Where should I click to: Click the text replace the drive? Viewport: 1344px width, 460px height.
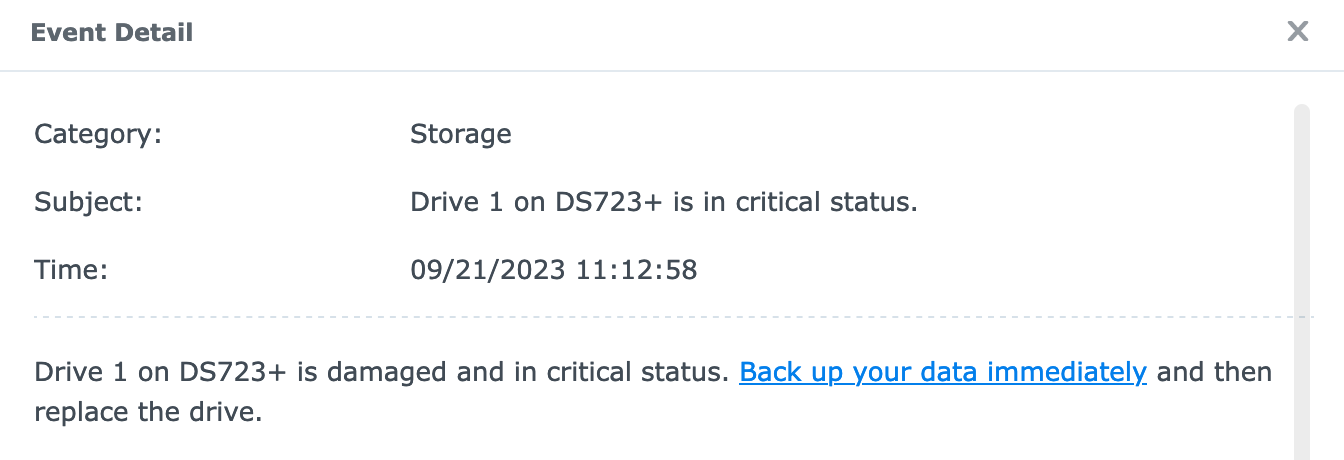click(x=148, y=412)
